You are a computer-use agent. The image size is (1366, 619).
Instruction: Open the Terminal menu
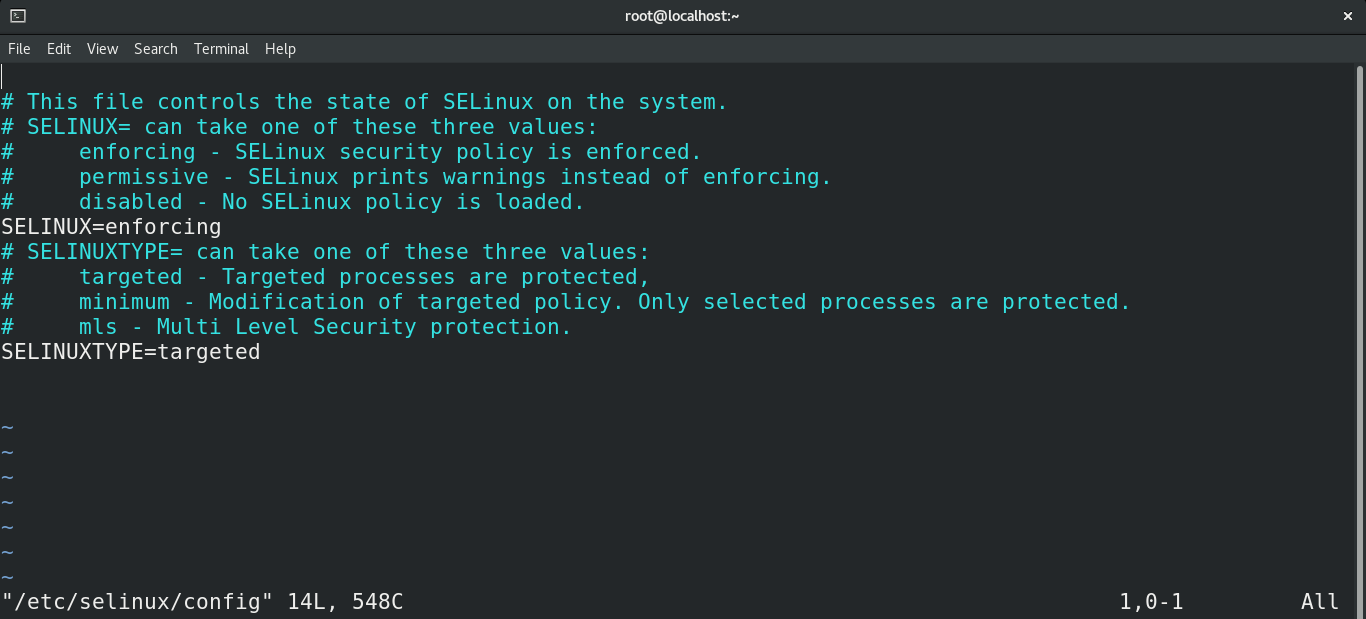[221, 48]
